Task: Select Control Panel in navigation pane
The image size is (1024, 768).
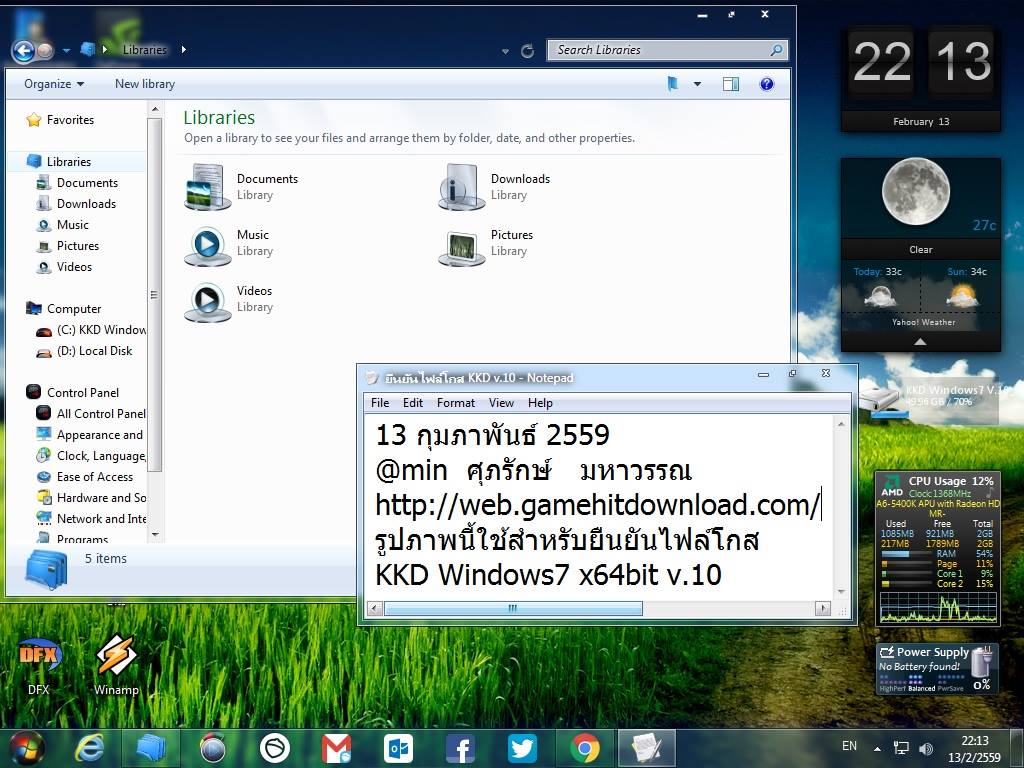Action: pyautogui.click(x=82, y=392)
